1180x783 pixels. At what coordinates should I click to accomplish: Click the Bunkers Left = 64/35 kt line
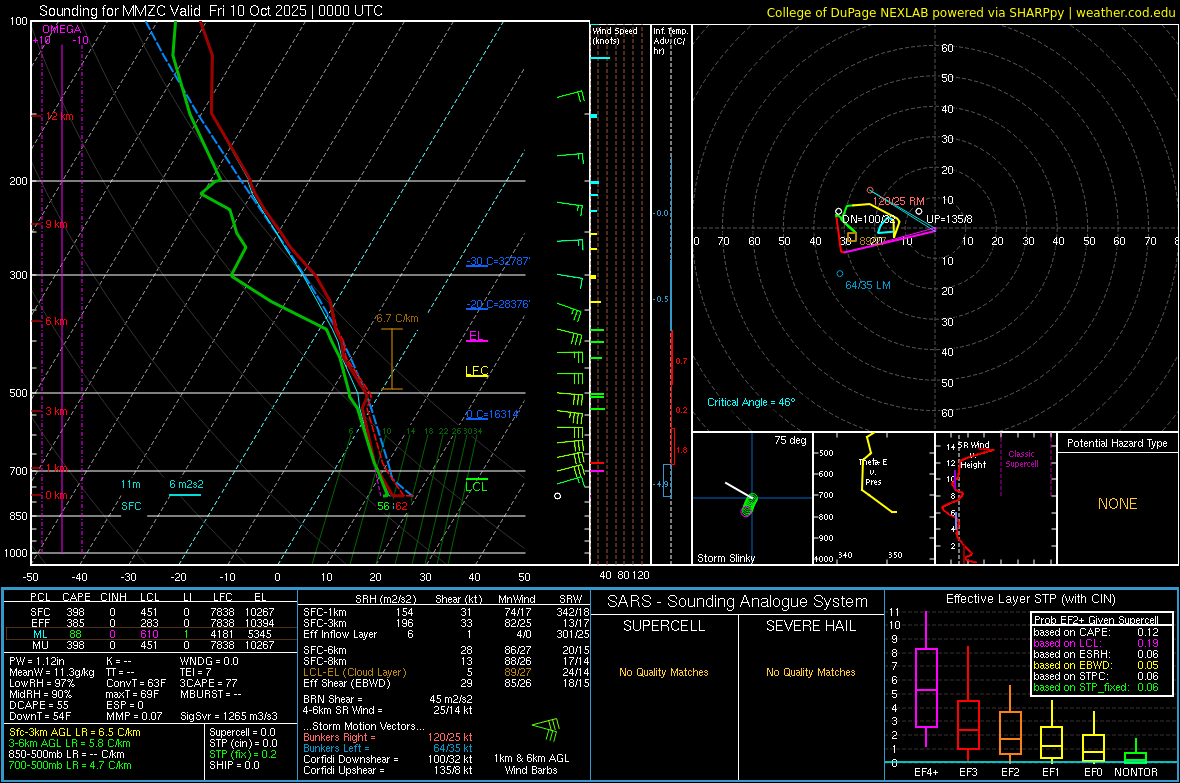coord(388,748)
